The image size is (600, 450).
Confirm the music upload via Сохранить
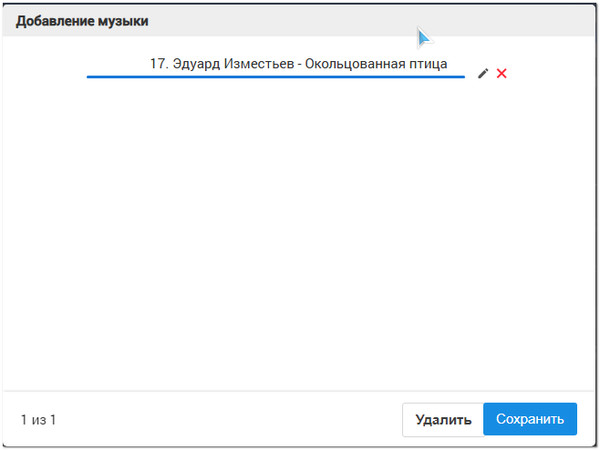[x=530, y=419]
